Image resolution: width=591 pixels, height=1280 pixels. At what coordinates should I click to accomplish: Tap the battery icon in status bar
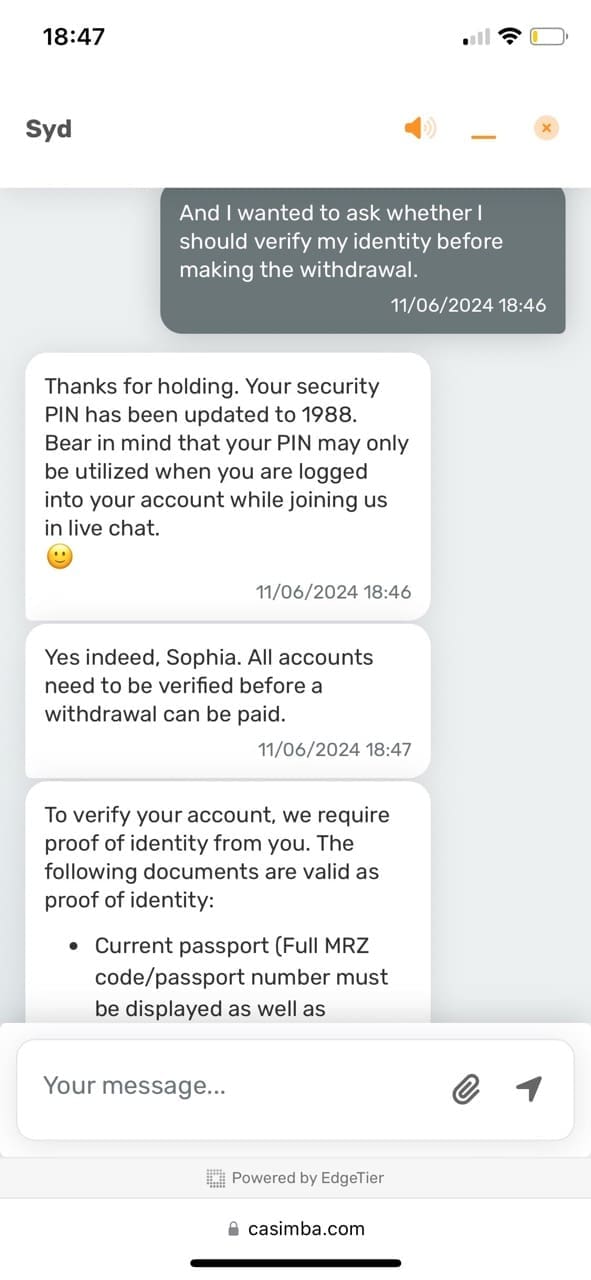[x=549, y=38]
